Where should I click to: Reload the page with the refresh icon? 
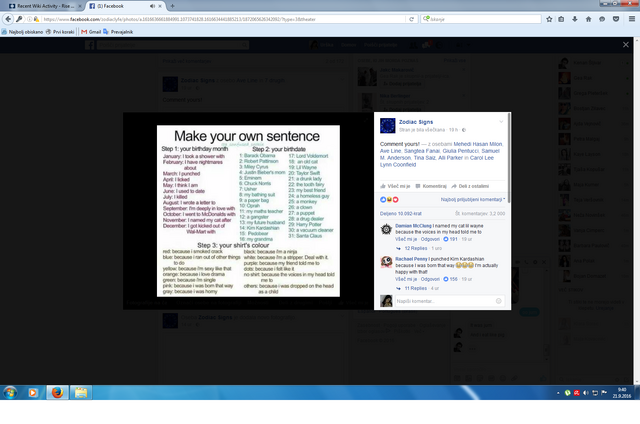click(411, 19)
